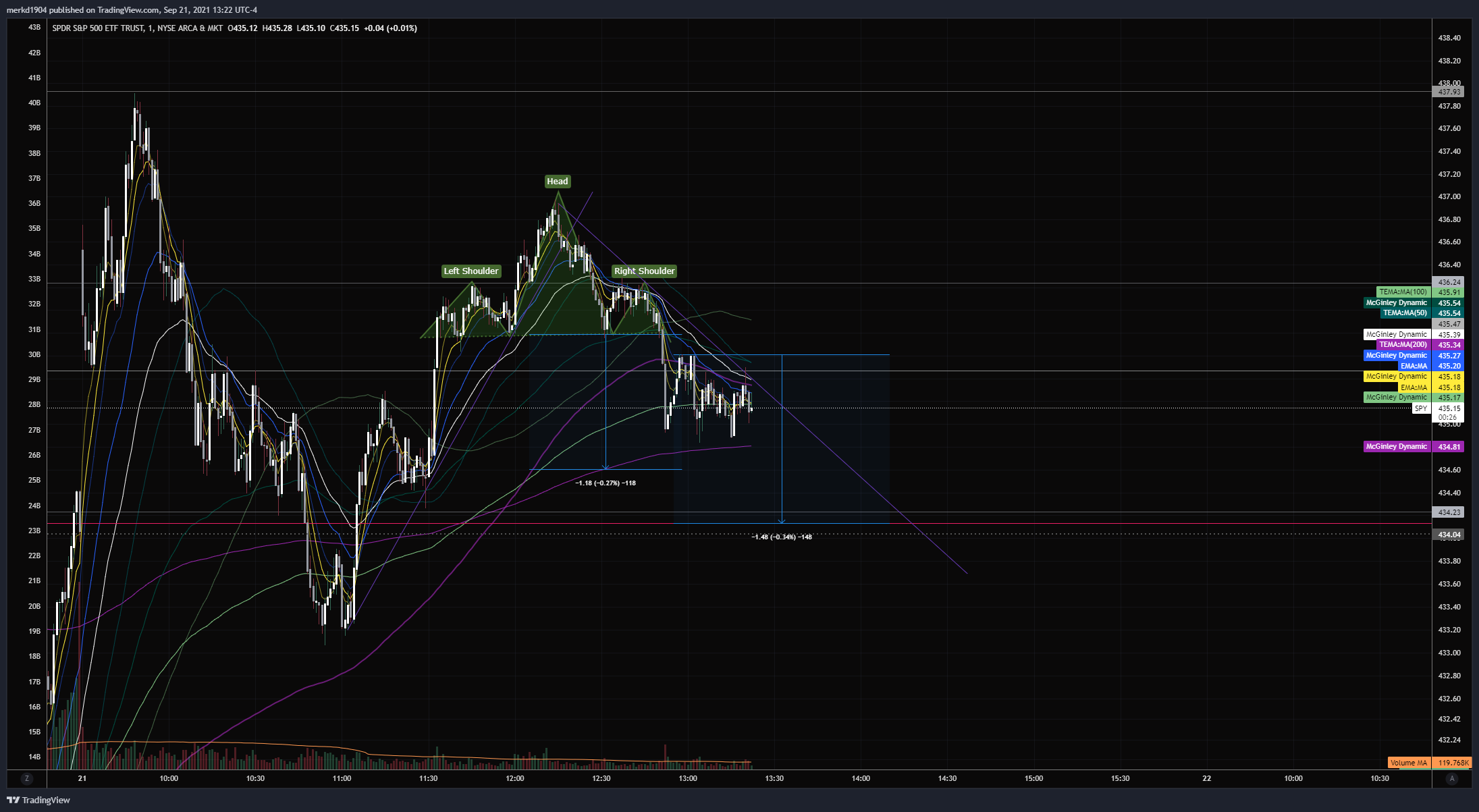
Task: Click the light green McGinley Dynamic 435.17 label
Action: tap(1397, 398)
